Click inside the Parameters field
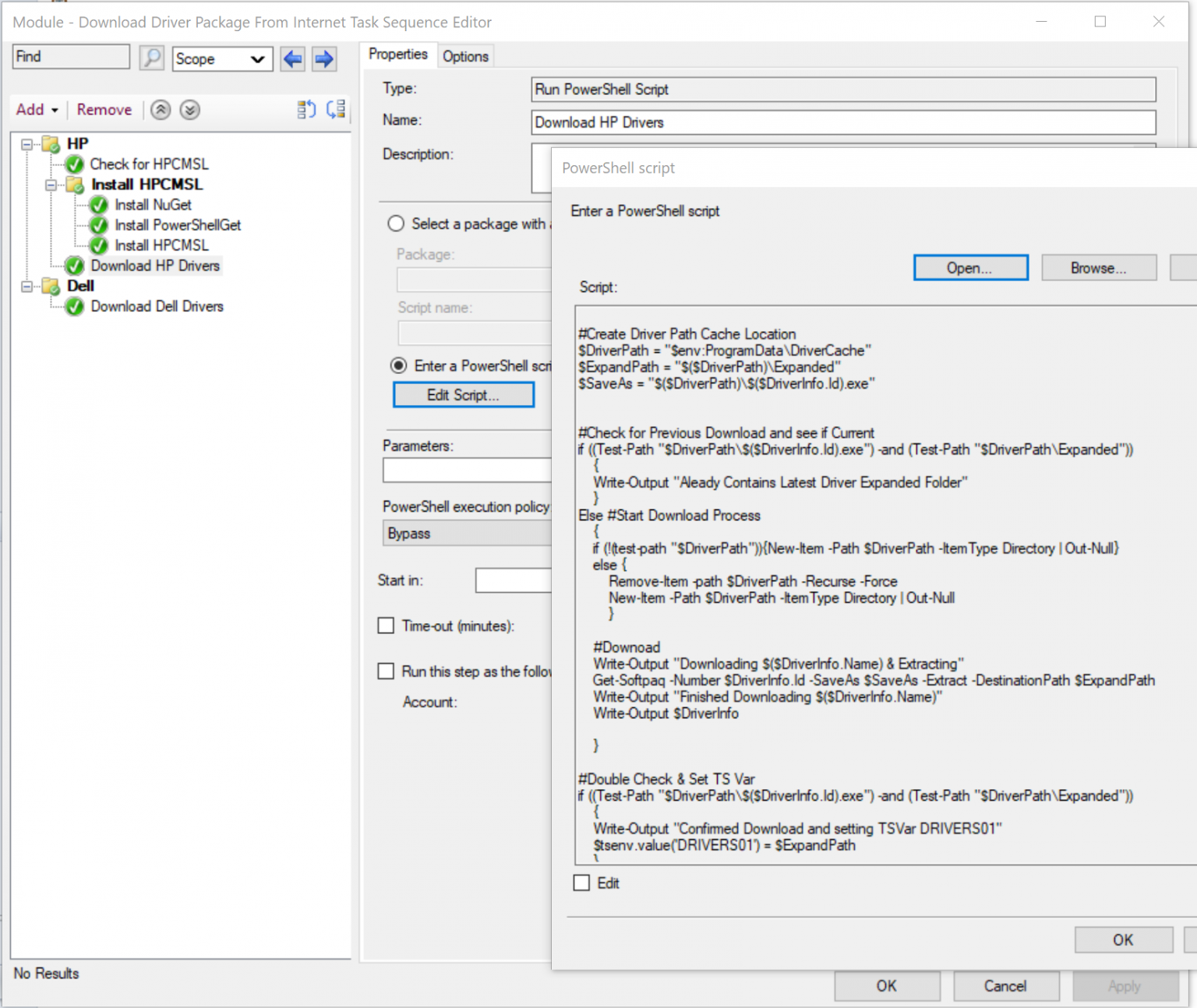 (467, 470)
